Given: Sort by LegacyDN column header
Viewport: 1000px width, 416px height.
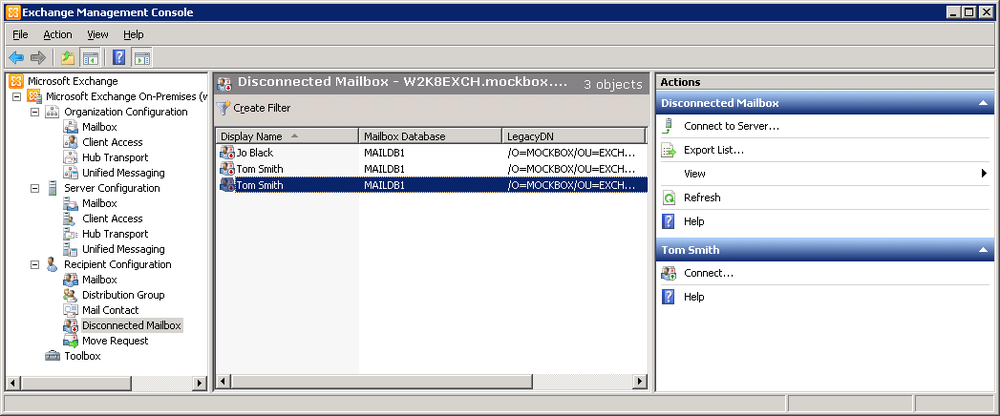Looking at the screenshot, I should 574,136.
